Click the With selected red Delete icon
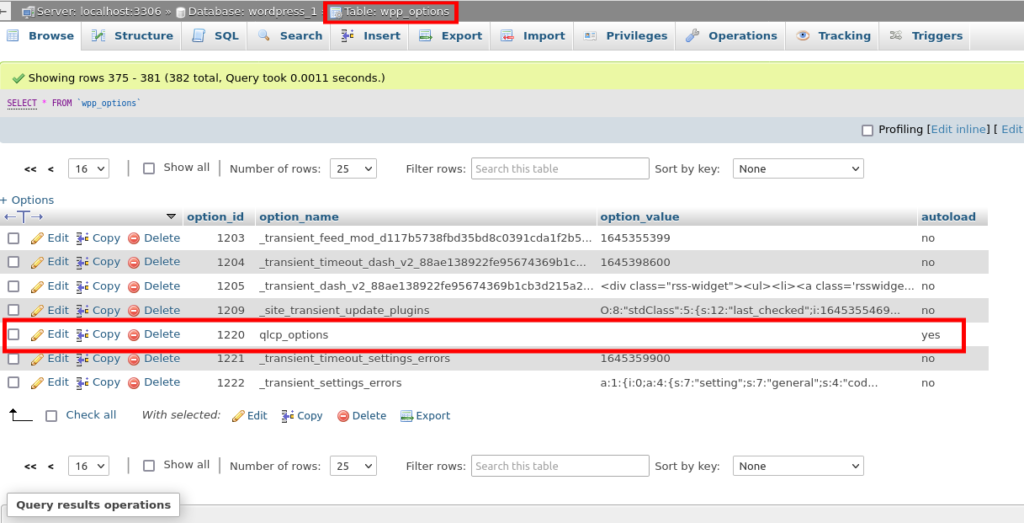The image size is (1024, 523). tap(343, 416)
